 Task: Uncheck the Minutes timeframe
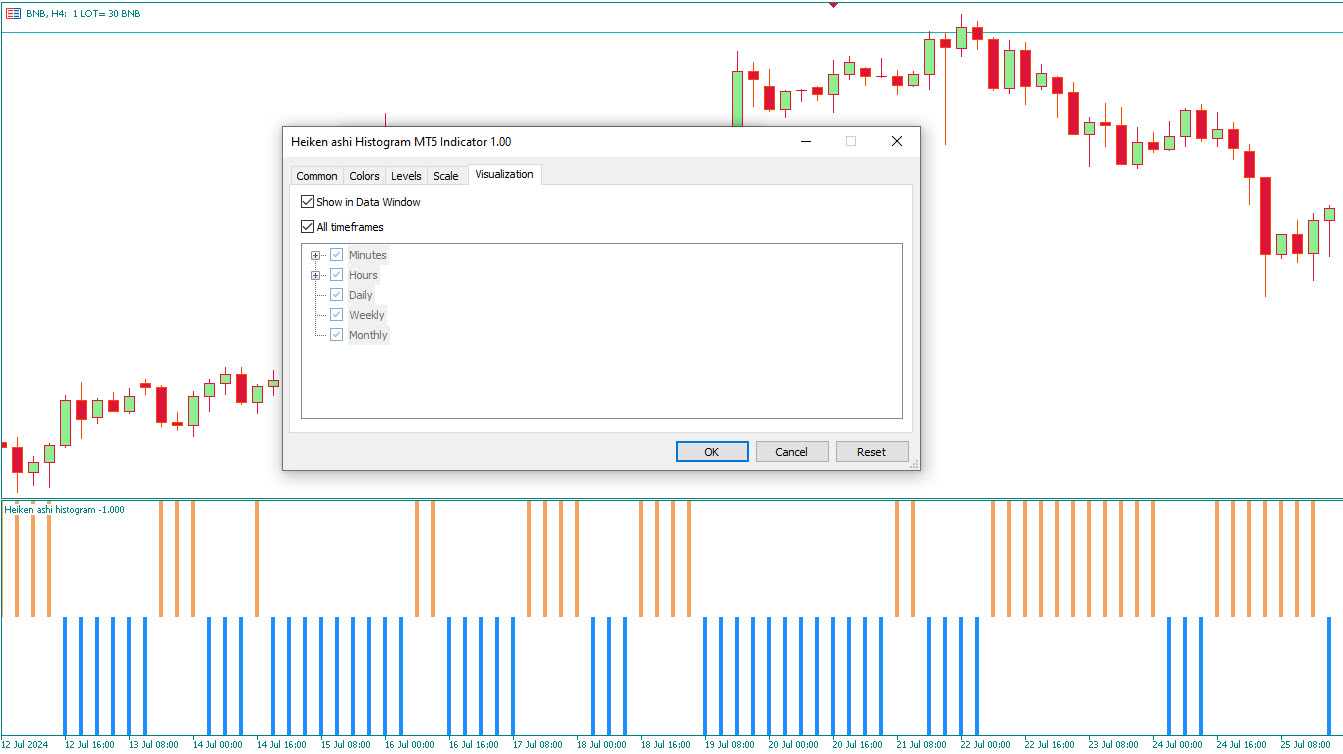pos(336,254)
